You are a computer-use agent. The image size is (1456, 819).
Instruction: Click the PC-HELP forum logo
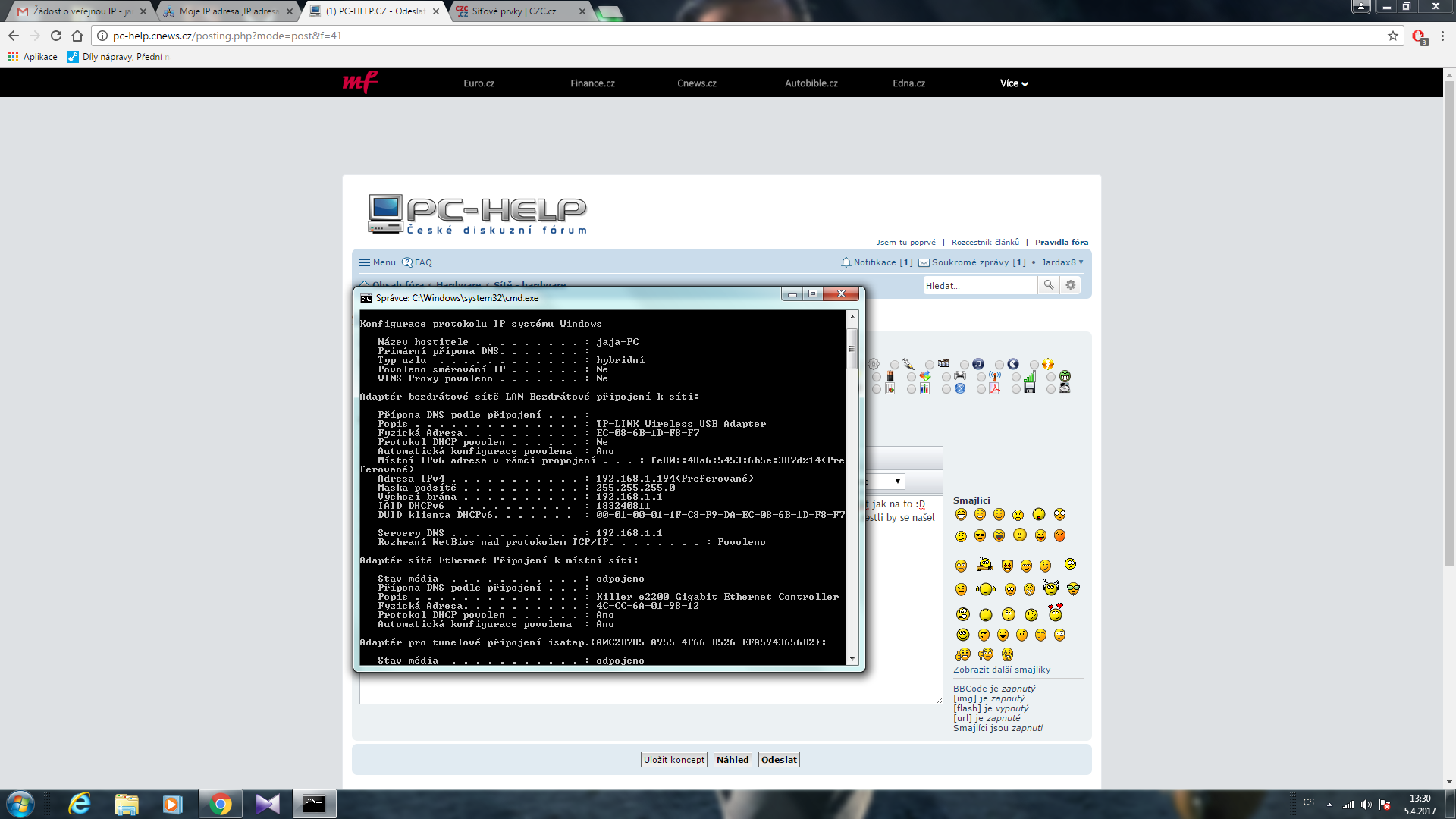click(x=478, y=214)
